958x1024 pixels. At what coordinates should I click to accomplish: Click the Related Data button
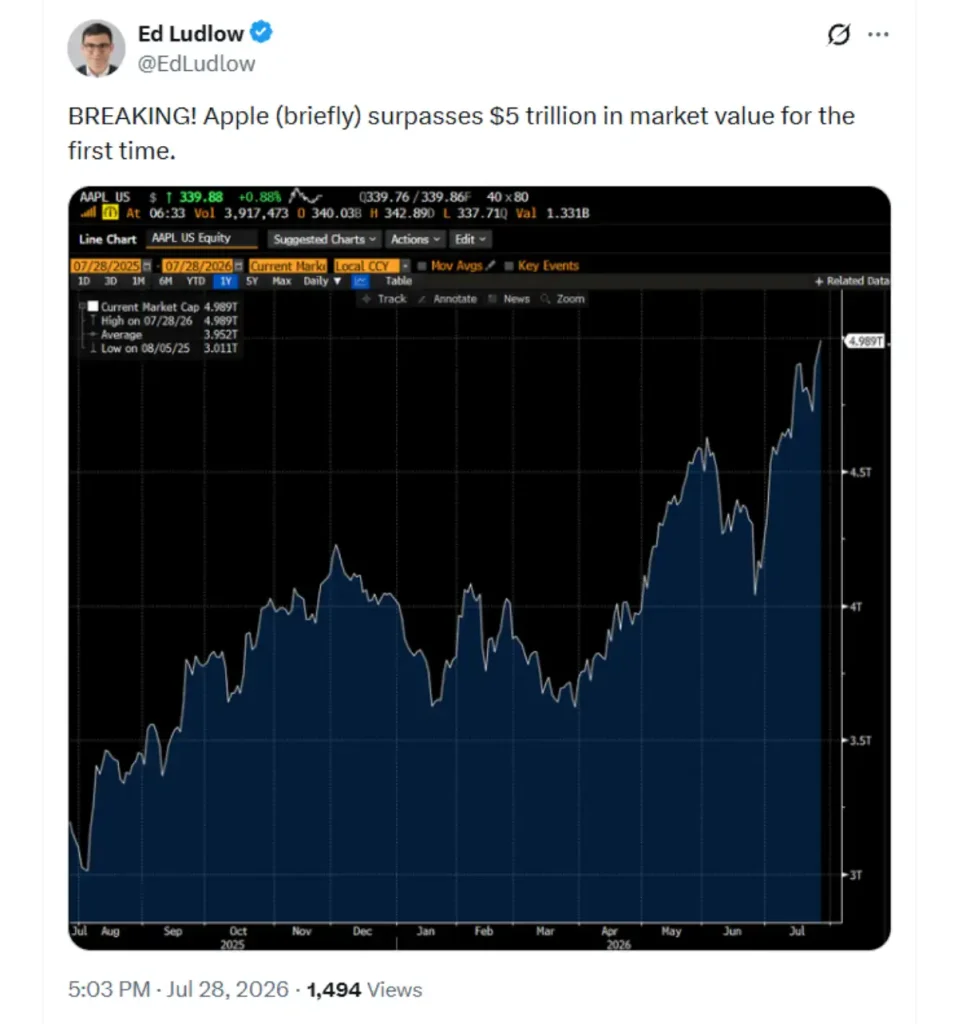click(852, 281)
